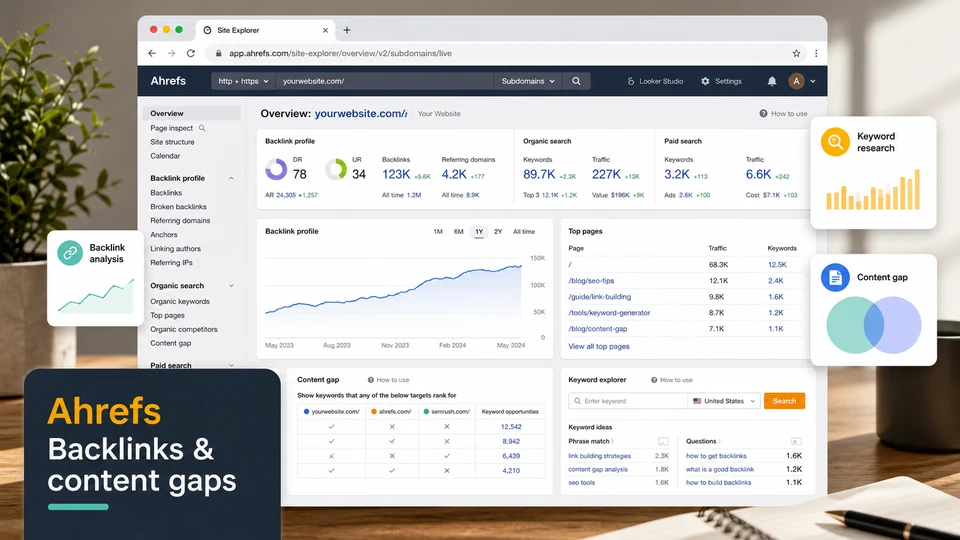Open Looker Studio from header

(655, 81)
